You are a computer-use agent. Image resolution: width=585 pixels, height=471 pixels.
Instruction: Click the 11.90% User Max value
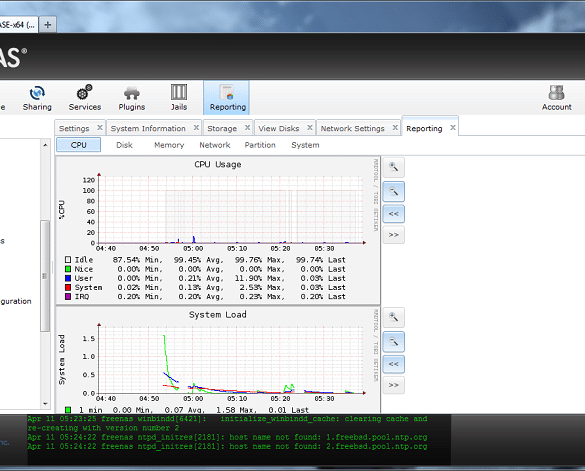248,278
